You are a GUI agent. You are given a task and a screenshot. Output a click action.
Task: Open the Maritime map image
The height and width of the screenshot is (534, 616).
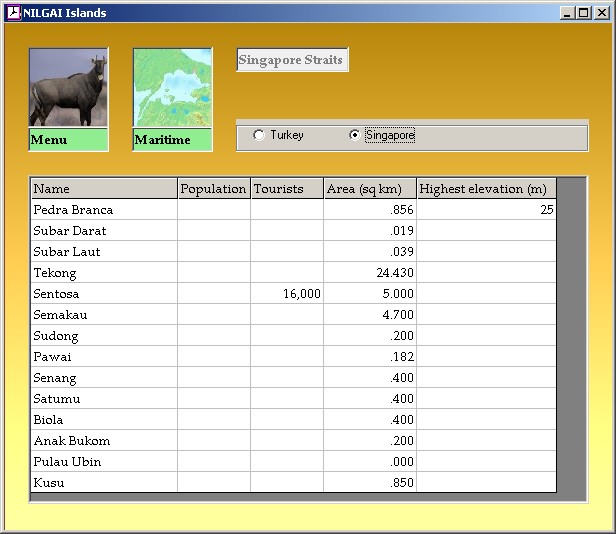(x=172, y=88)
